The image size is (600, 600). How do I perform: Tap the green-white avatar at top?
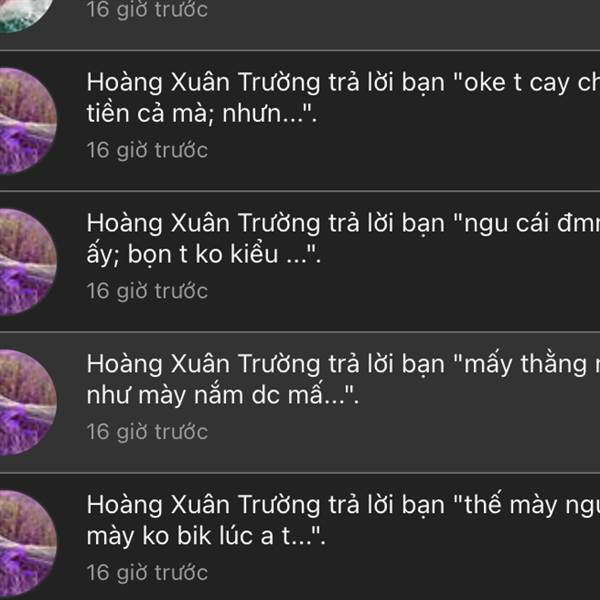[x=25, y=15]
